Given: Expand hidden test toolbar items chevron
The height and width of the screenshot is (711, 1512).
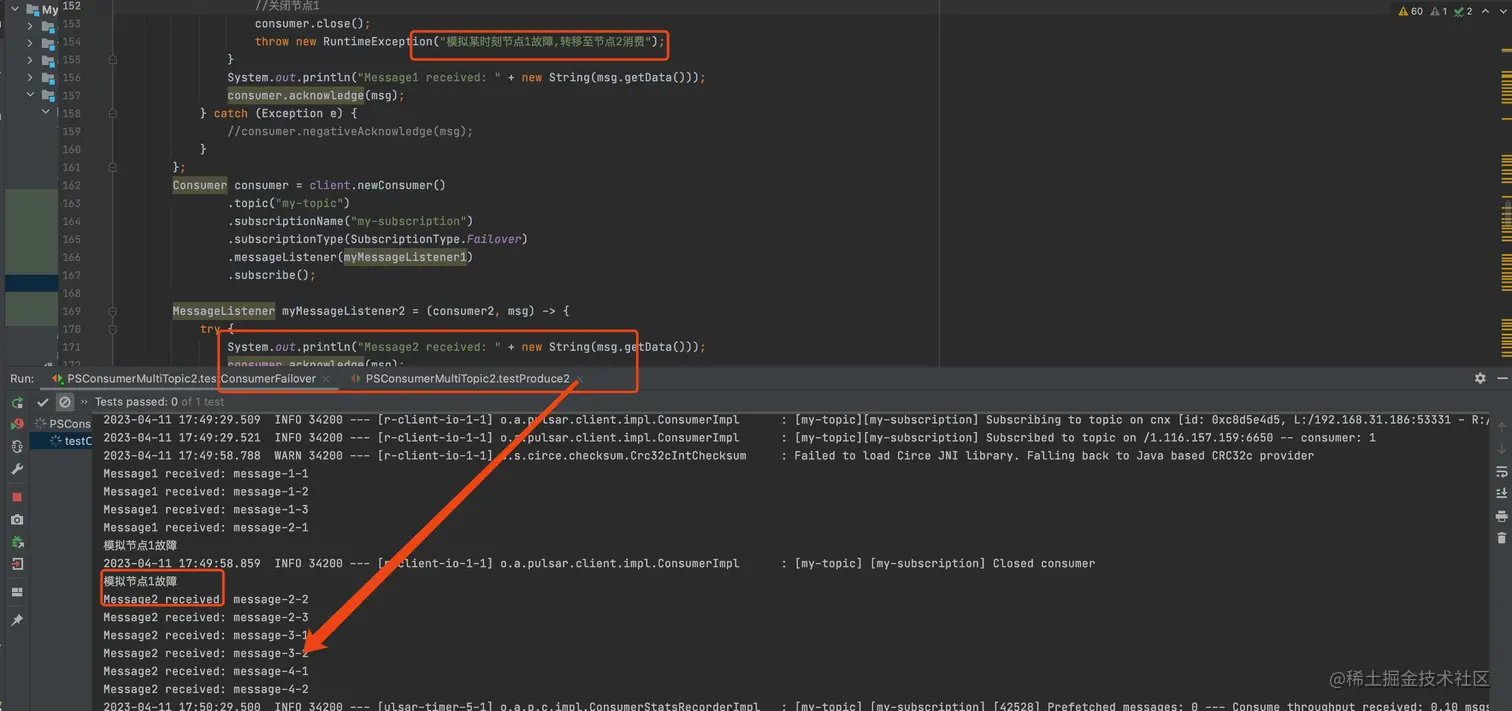Looking at the screenshot, I should click(84, 402).
